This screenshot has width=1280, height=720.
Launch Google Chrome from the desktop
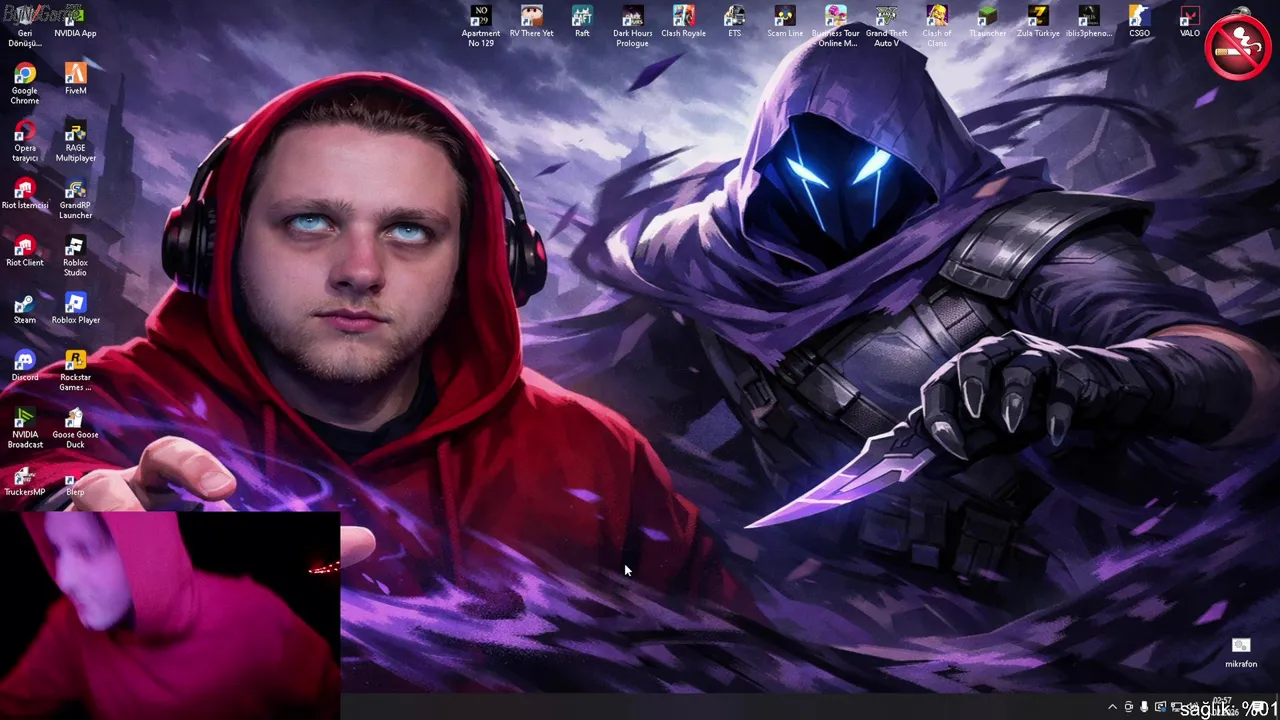coord(25,84)
